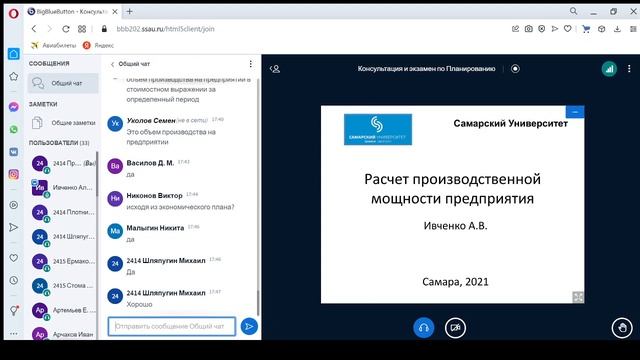The height and width of the screenshot is (360, 640).
Task: Click the users list scrollbar
Action: coord(97,173)
